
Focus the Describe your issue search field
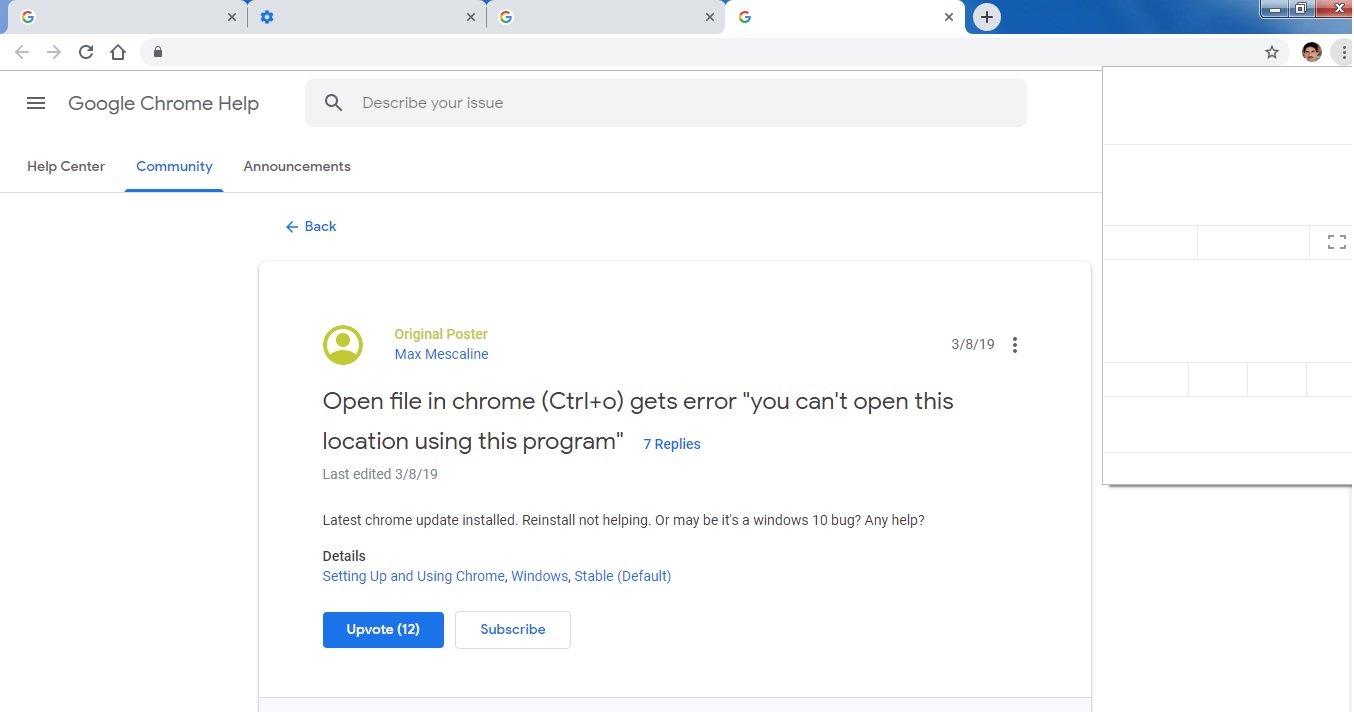click(666, 103)
